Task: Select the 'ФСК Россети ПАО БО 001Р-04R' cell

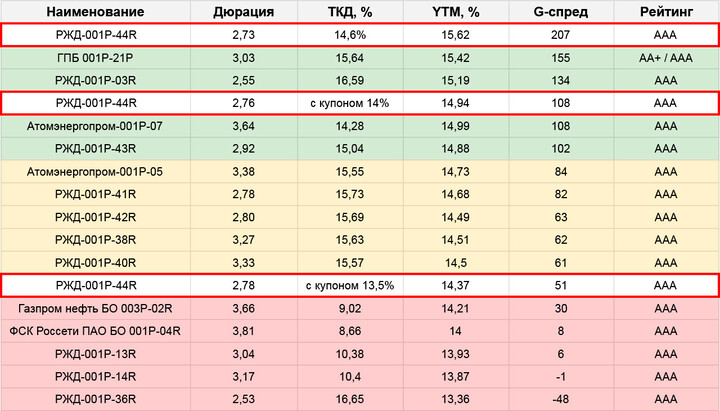Action: click(x=96, y=331)
